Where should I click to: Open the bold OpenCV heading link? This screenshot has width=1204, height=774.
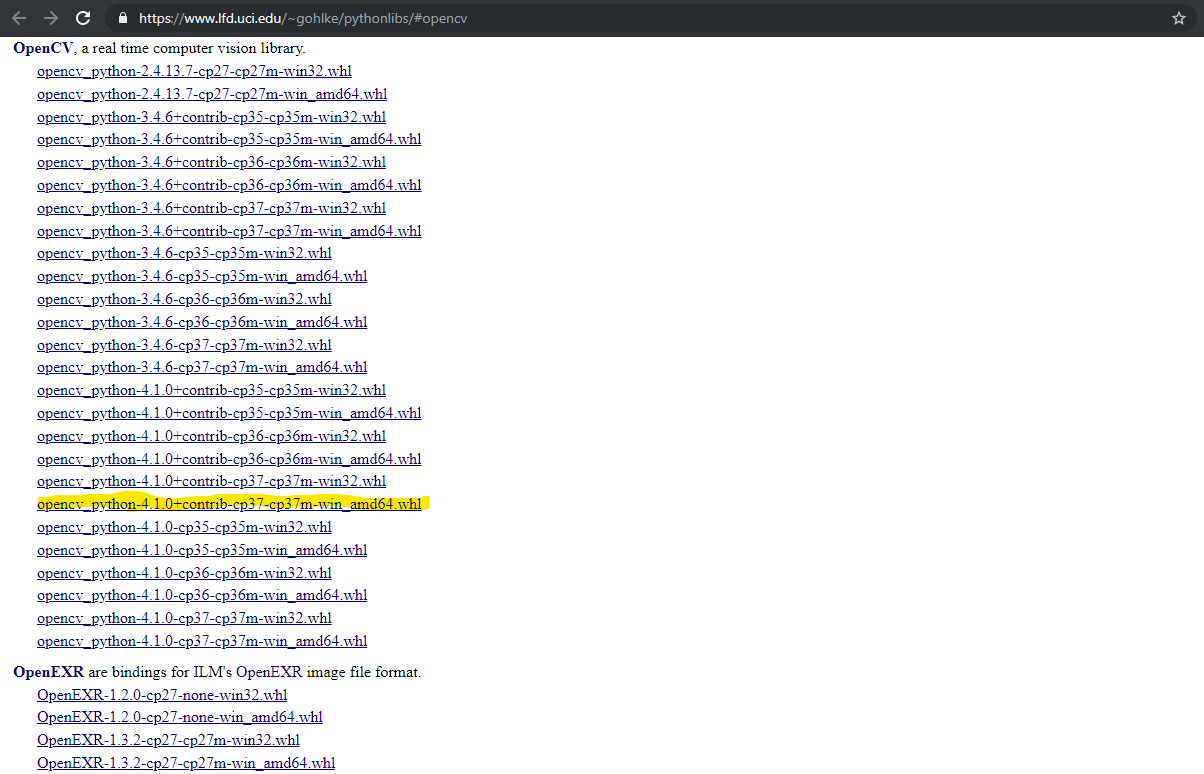(43, 48)
